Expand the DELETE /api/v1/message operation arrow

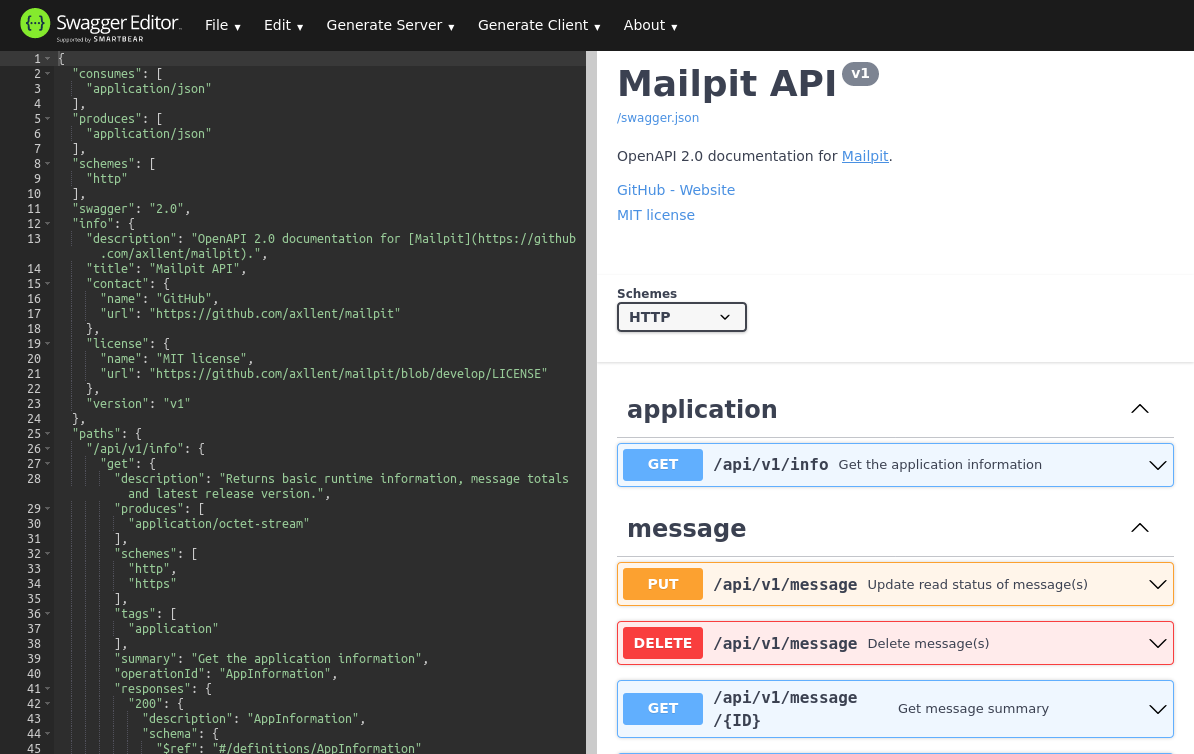[x=1157, y=644]
